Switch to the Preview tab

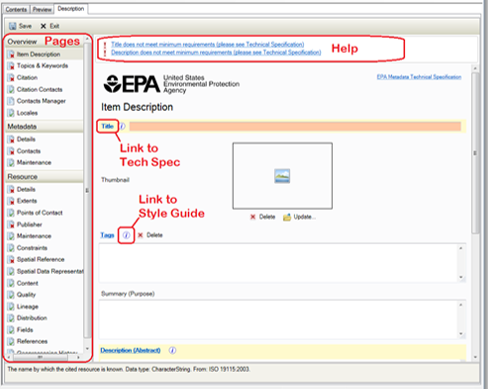42,9
